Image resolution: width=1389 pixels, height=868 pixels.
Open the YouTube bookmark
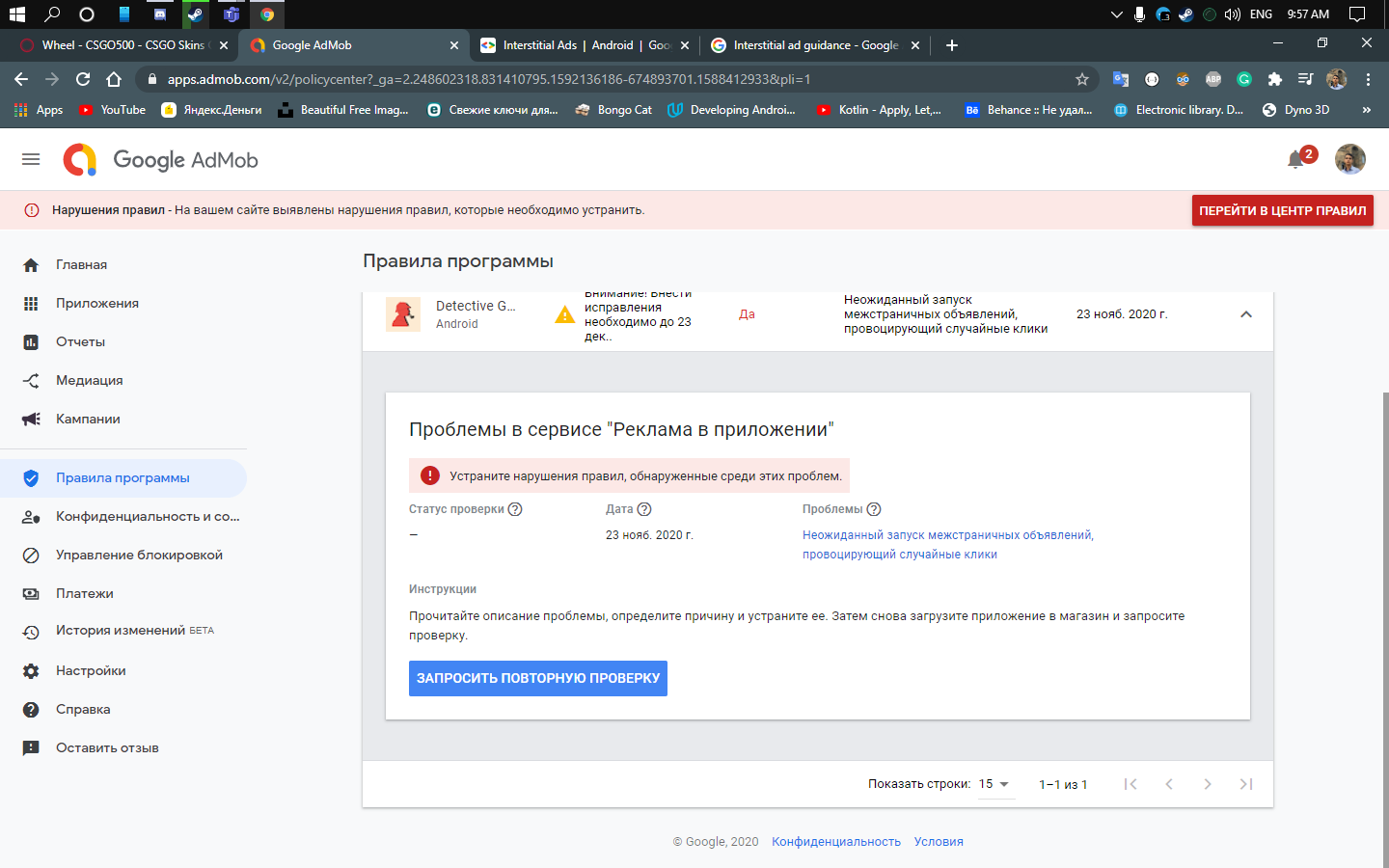[112, 110]
